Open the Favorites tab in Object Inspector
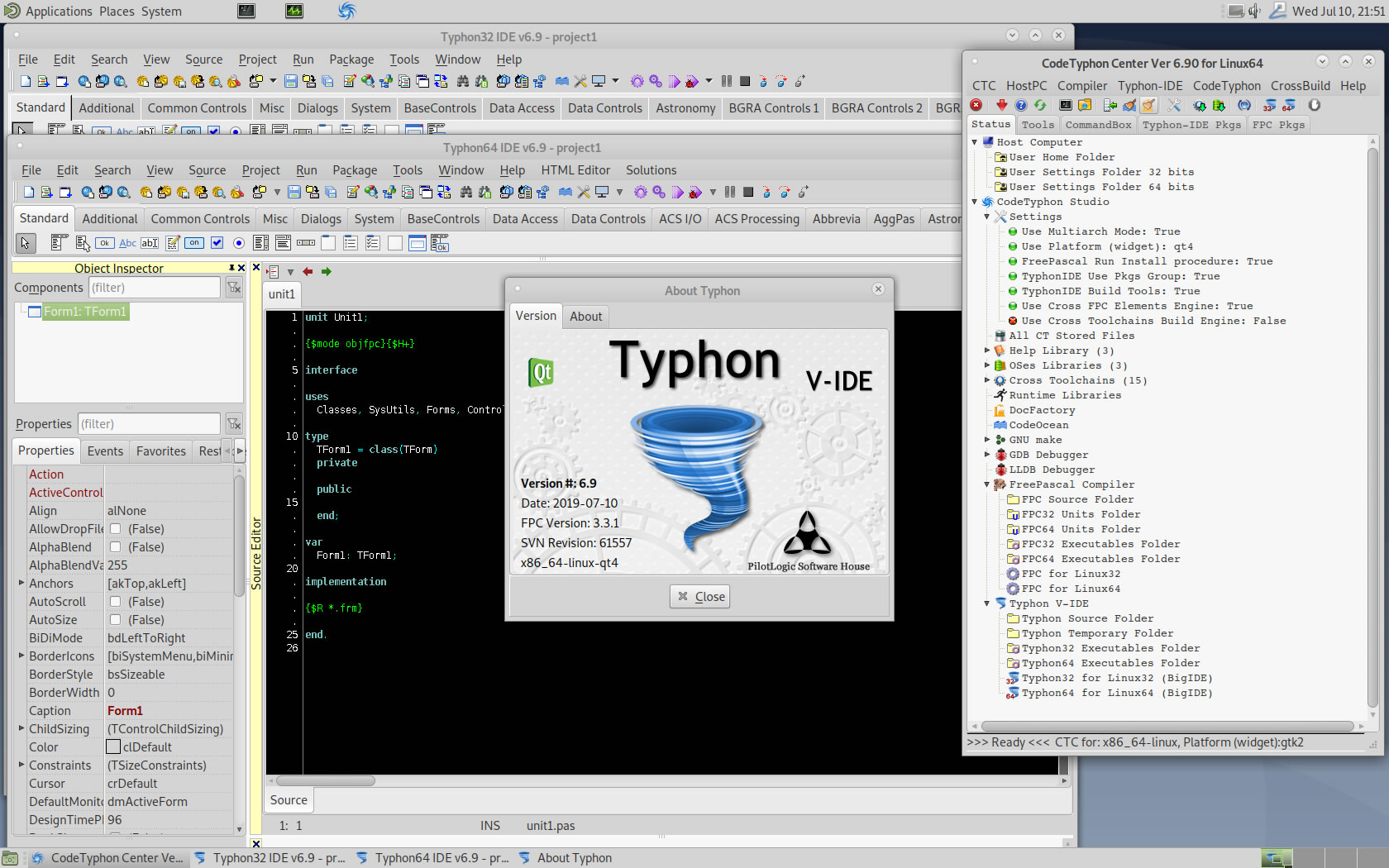The width and height of the screenshot is (1389, 868). (161, 451)
